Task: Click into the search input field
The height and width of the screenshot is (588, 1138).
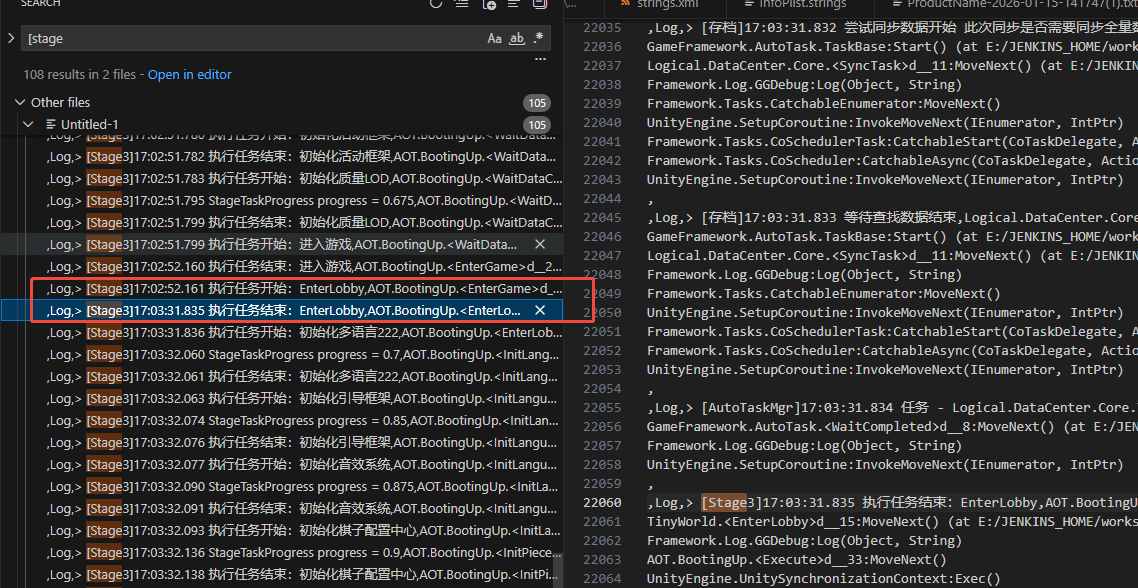Action: (250, 39)
